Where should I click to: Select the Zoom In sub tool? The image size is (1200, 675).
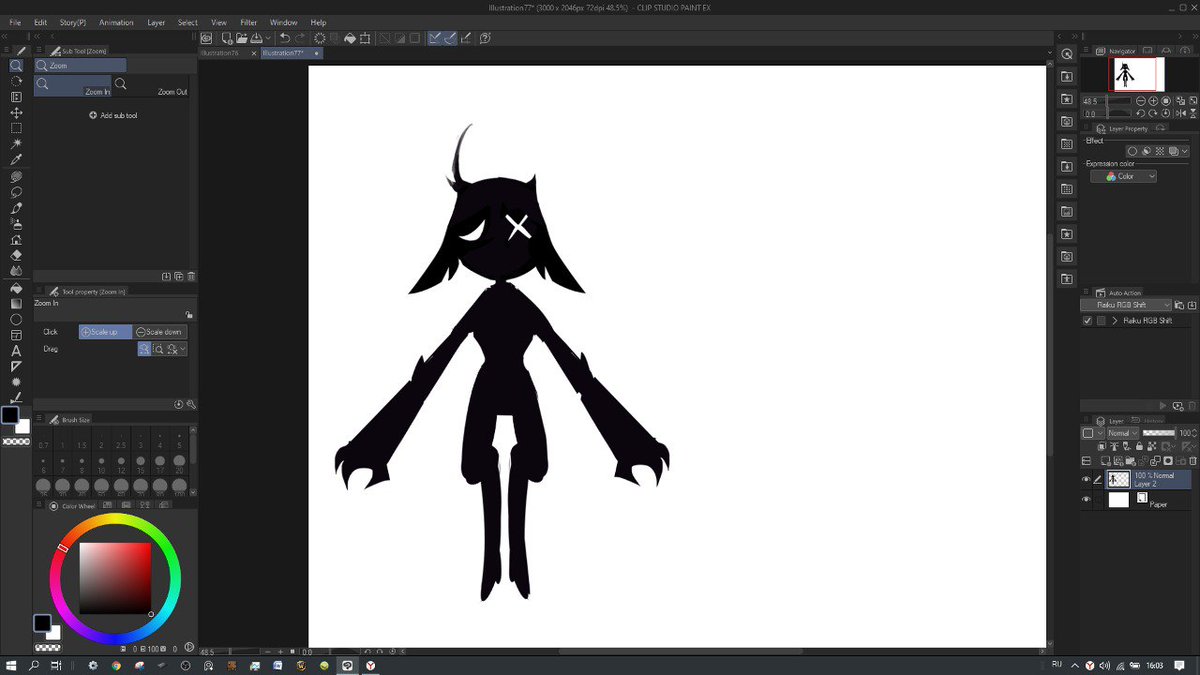(73, 86)
